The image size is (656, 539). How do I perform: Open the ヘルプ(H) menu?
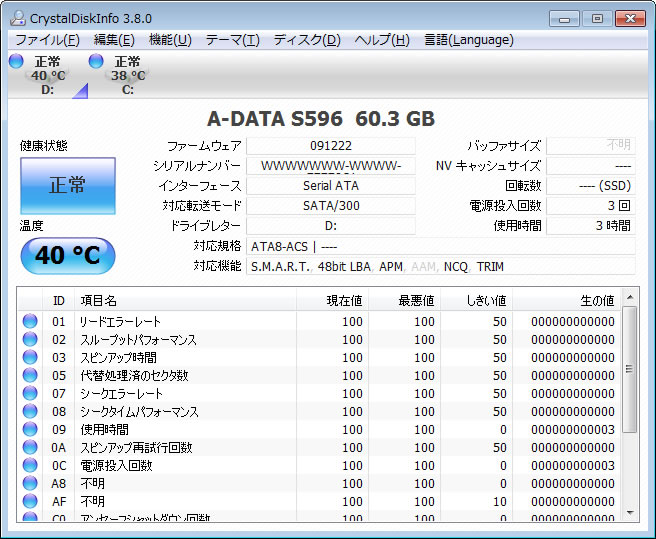point(382,40)
